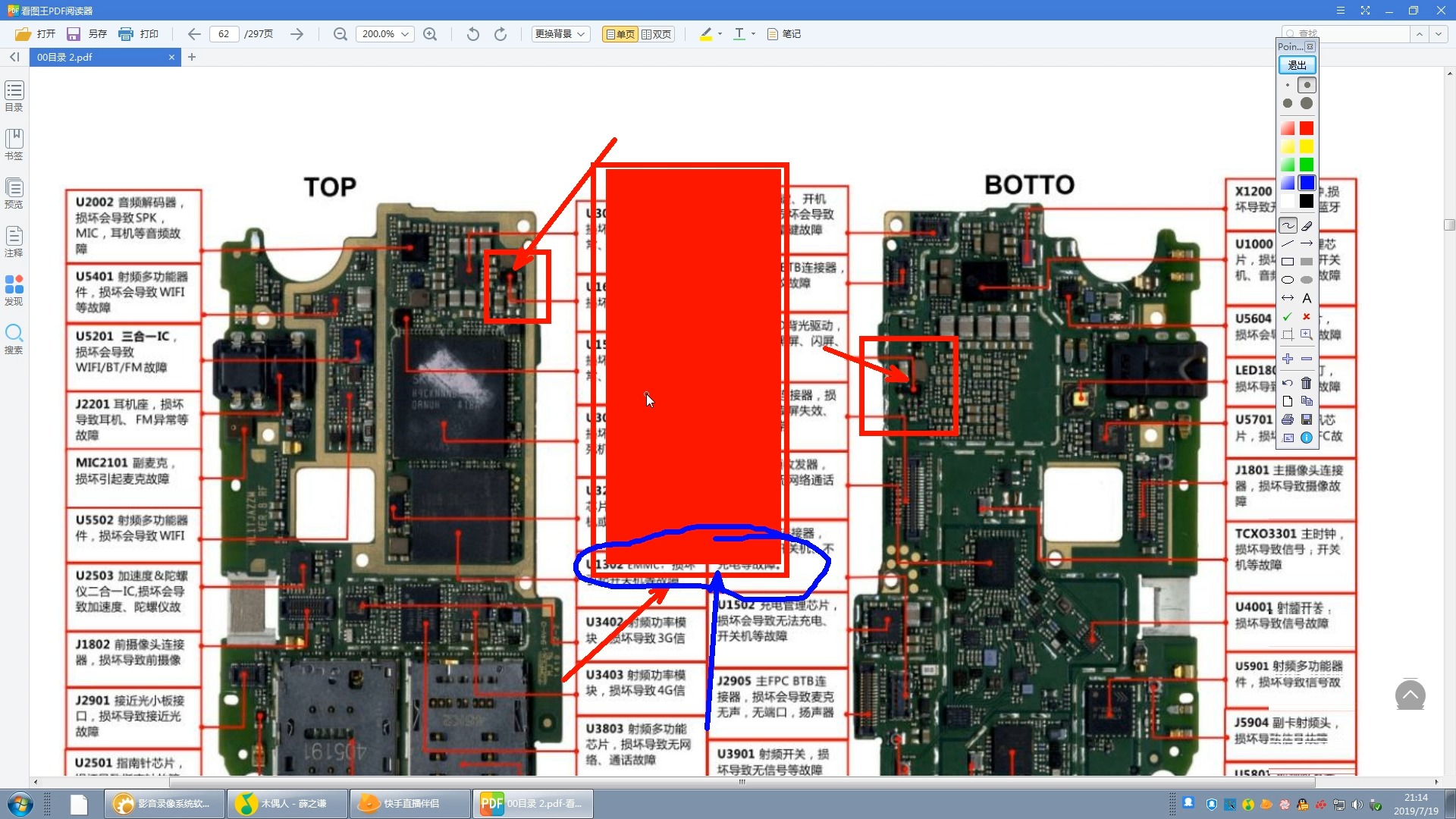Screen dimensions: 1456x819
Task: Click the 打开 open file button
Action: pyautogui.click(x=36, y=34)
